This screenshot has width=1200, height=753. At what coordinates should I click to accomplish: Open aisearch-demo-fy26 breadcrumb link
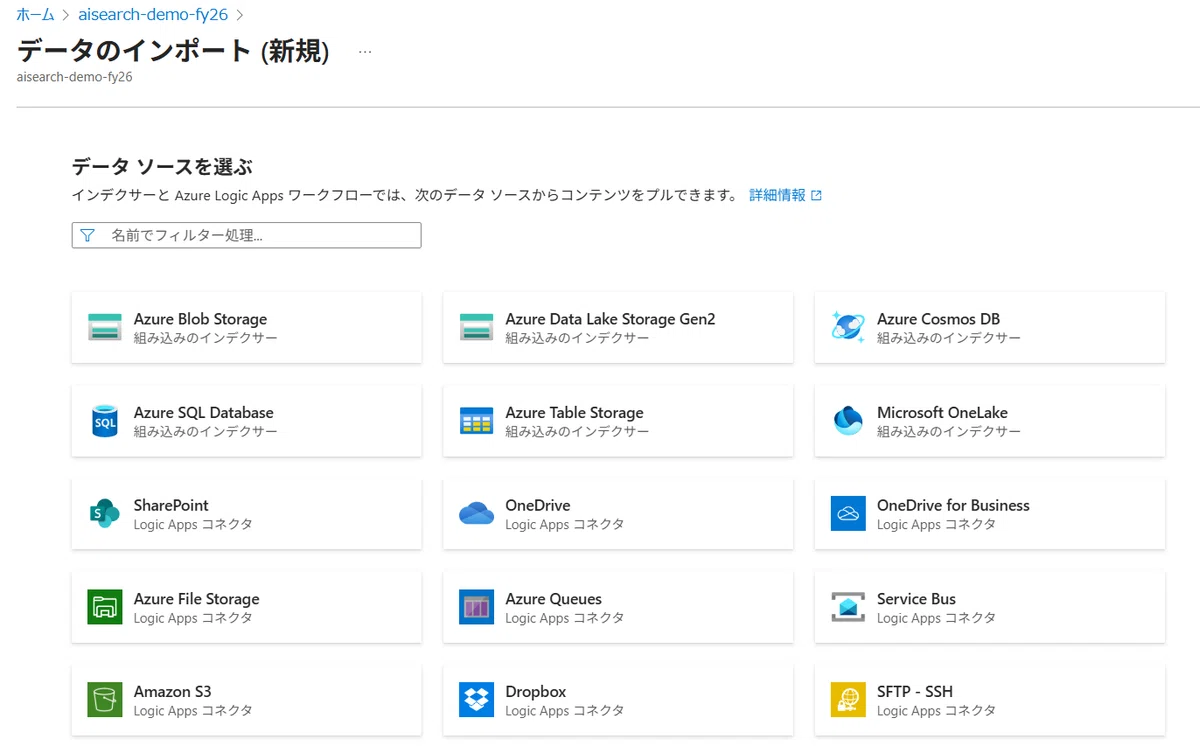coord(154,15)
